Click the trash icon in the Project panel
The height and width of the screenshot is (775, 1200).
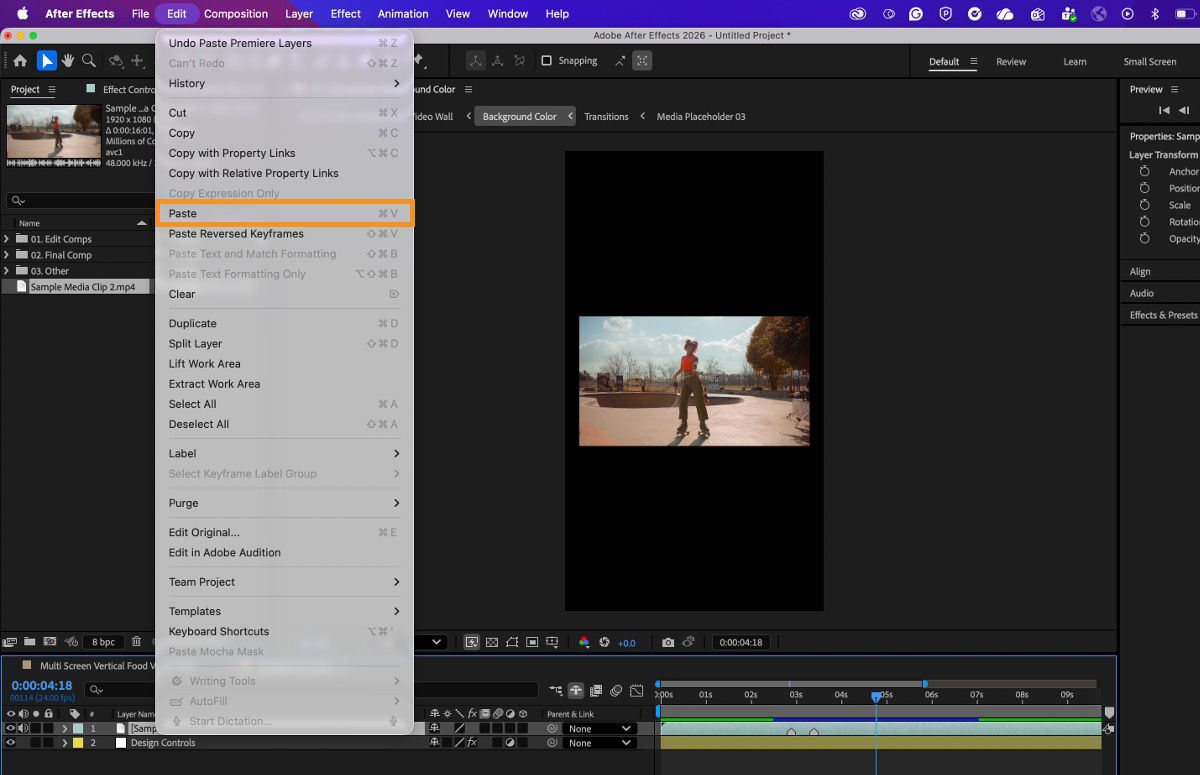point(135,642)
